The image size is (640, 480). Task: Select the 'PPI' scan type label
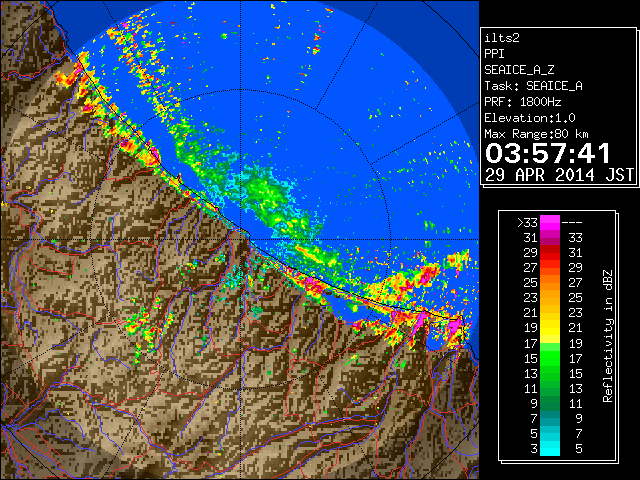(x=494, y=54)
